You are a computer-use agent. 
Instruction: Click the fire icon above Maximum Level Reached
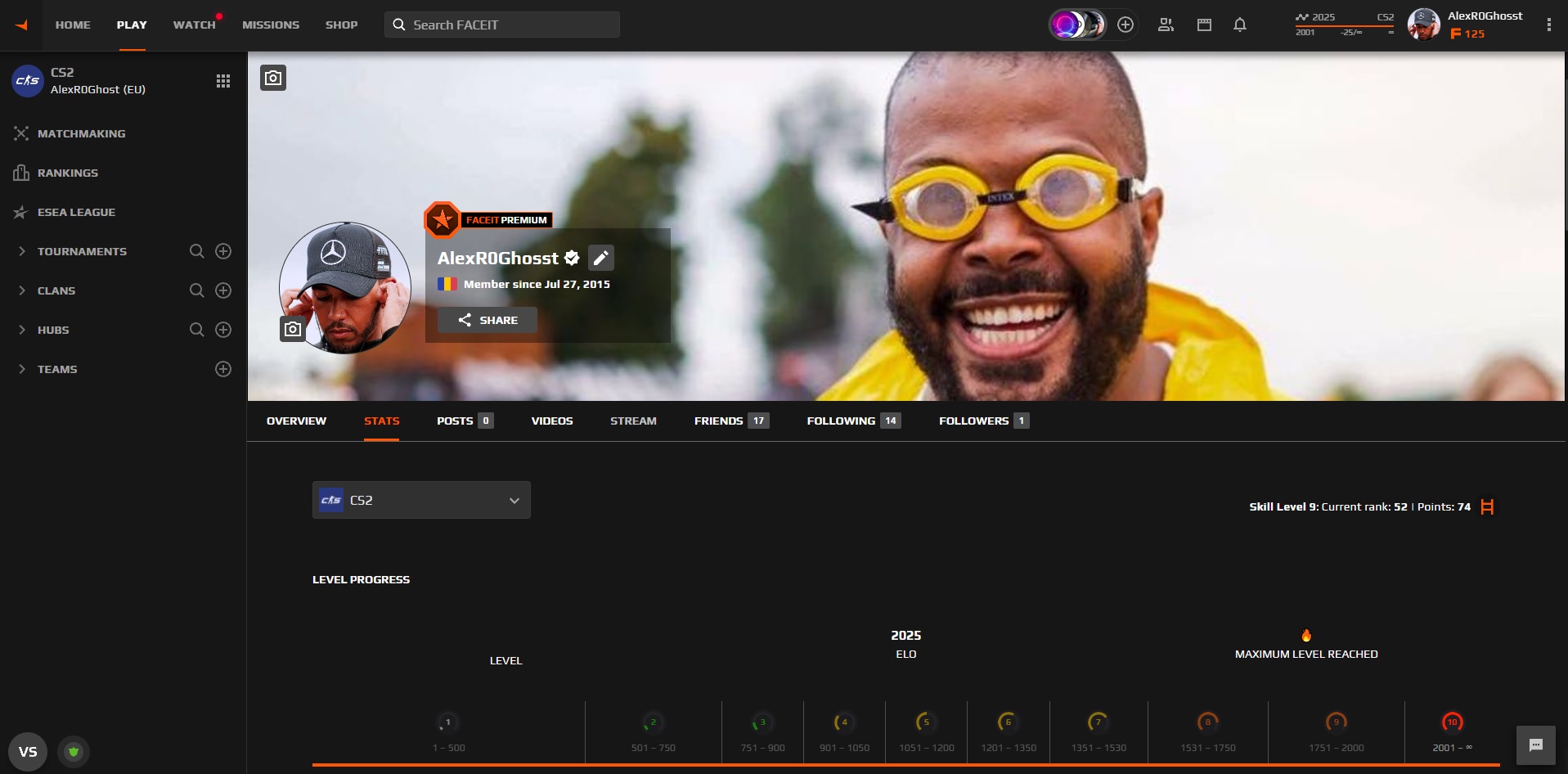tap(1306, 635)
